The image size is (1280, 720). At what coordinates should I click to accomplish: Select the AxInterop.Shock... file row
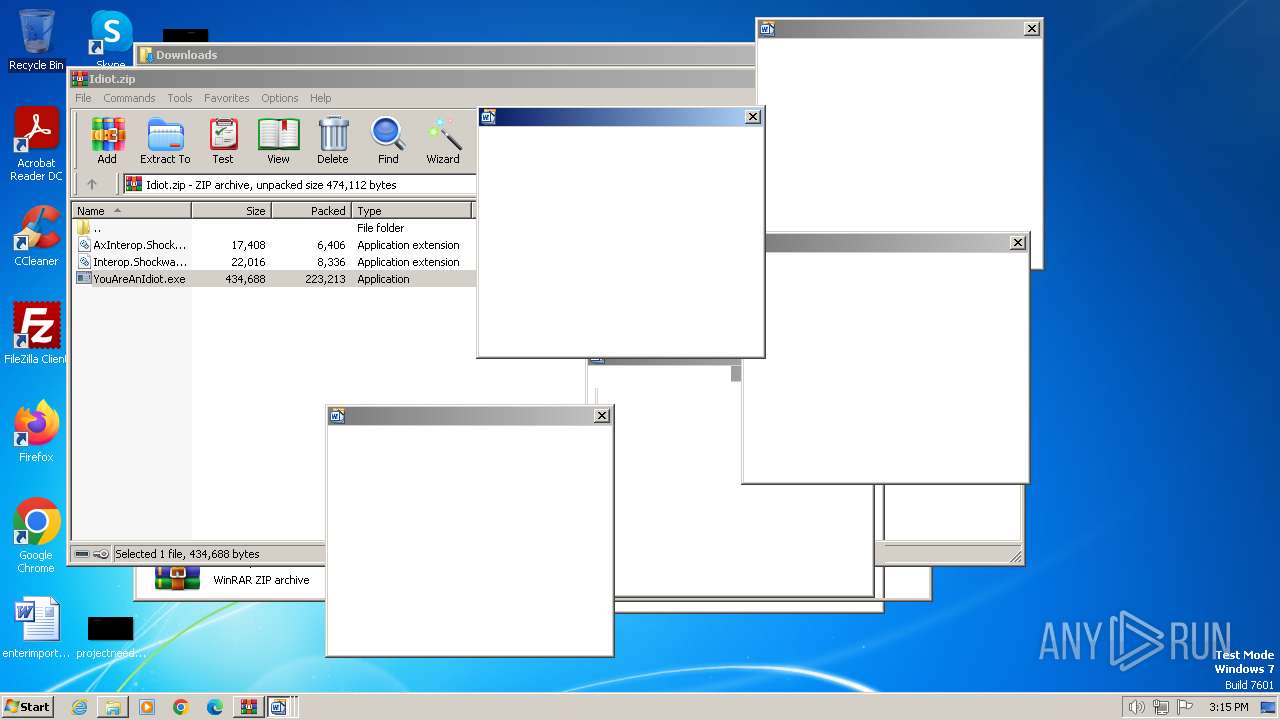(274, 245)
